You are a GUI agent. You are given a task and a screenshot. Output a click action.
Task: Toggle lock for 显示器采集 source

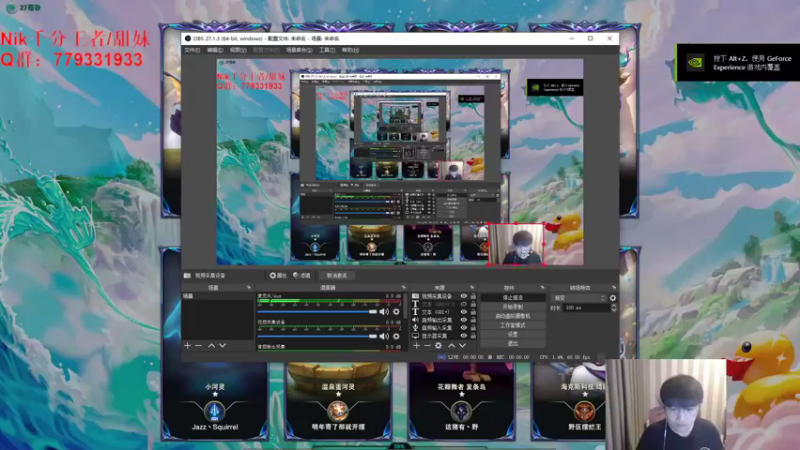(x=473, y=336)
